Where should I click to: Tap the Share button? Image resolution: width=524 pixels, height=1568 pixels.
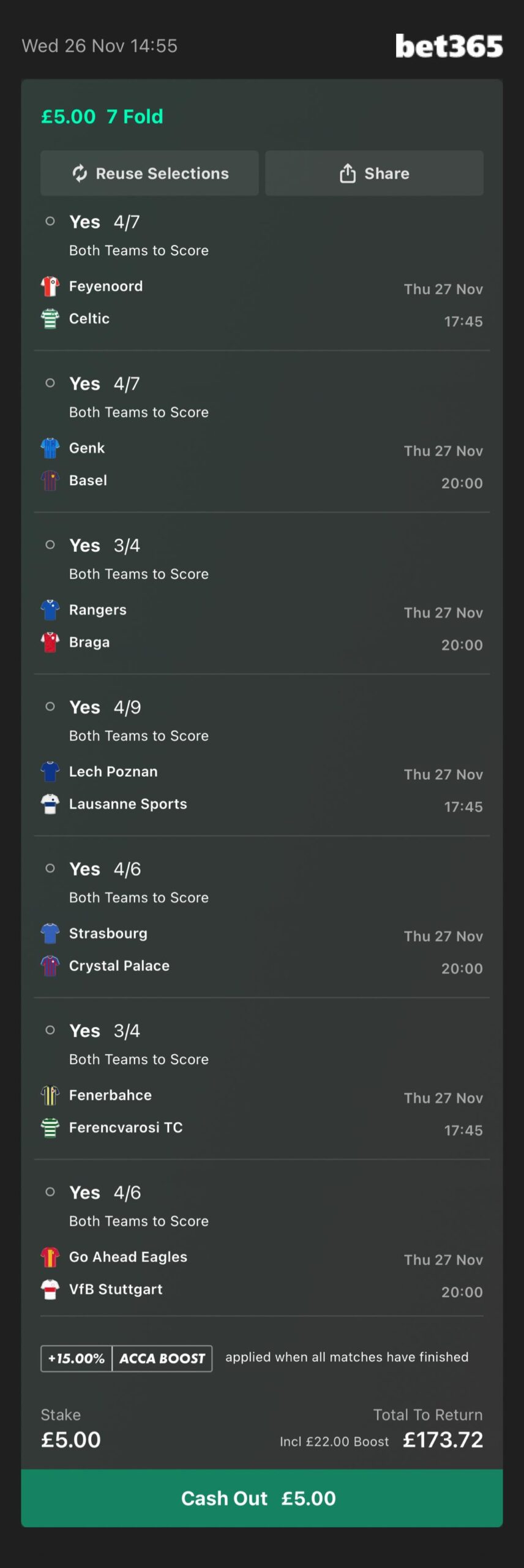tap(374, 173)
